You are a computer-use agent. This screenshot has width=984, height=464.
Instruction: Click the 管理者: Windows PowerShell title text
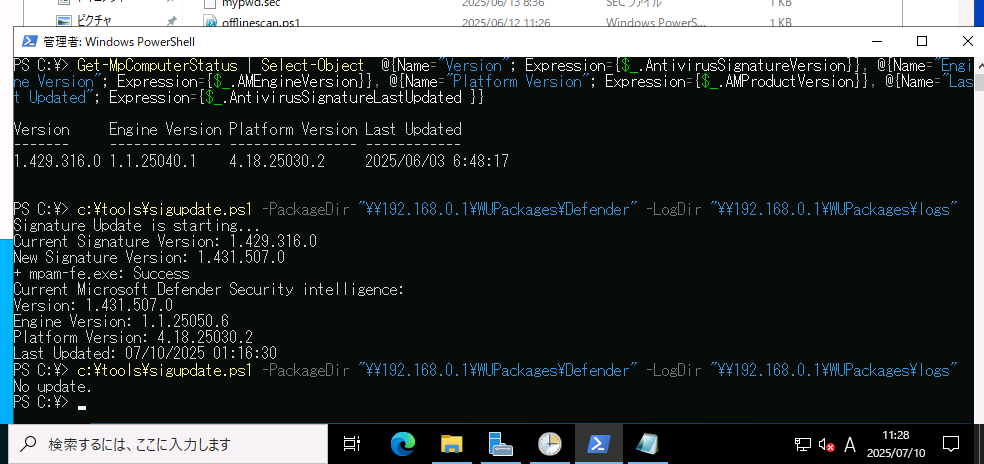[119, 42]
